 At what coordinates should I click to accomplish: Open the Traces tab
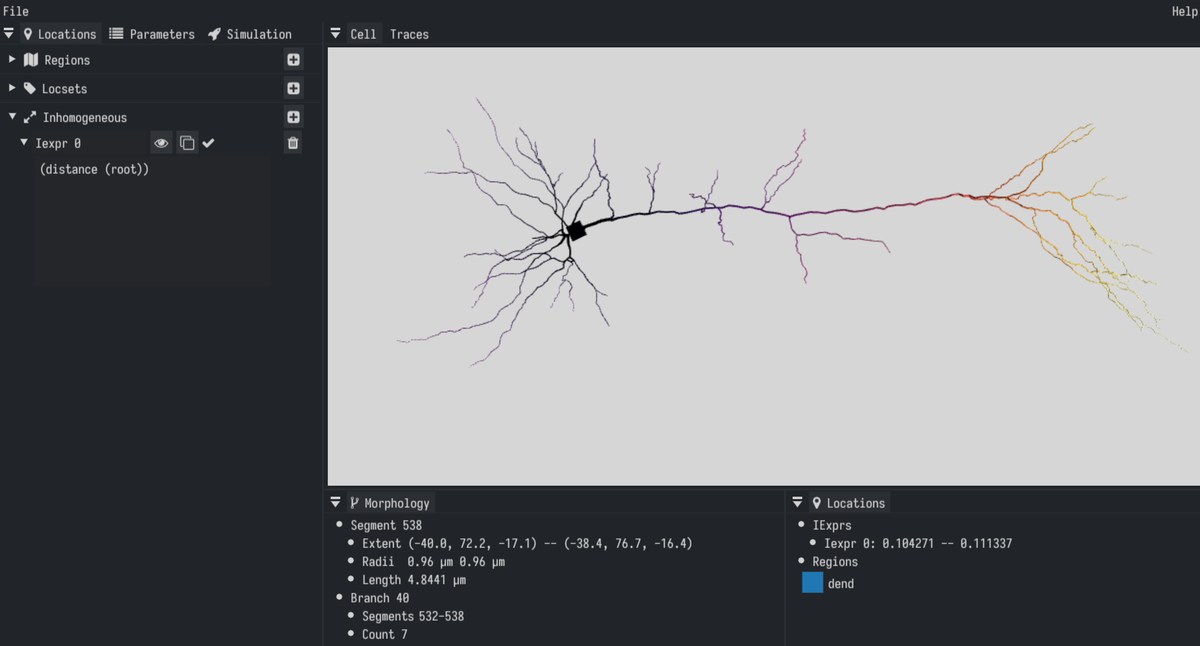click(x=409, y=34)
